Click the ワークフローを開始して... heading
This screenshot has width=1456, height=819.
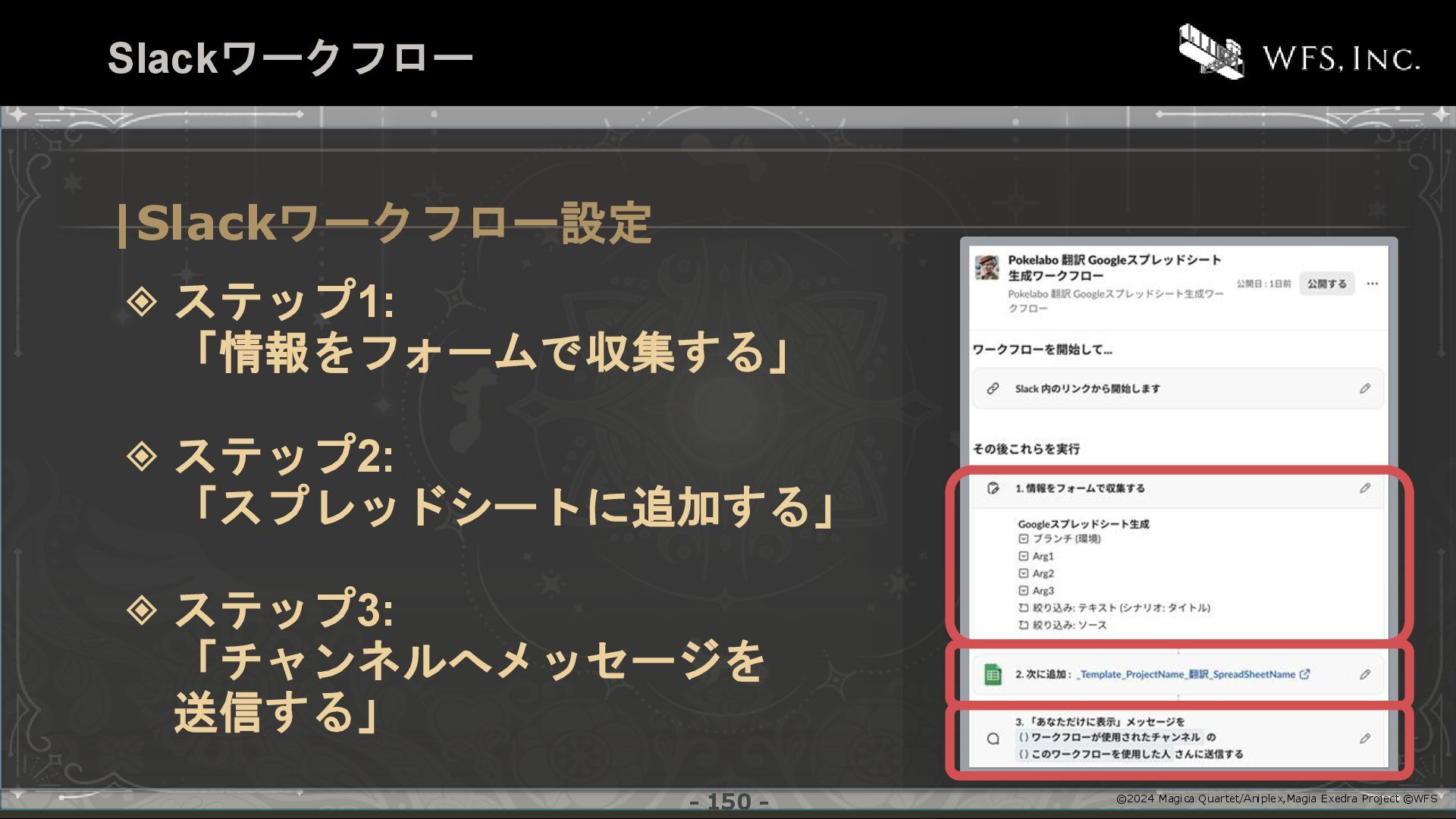click(x=1043, y=350)
